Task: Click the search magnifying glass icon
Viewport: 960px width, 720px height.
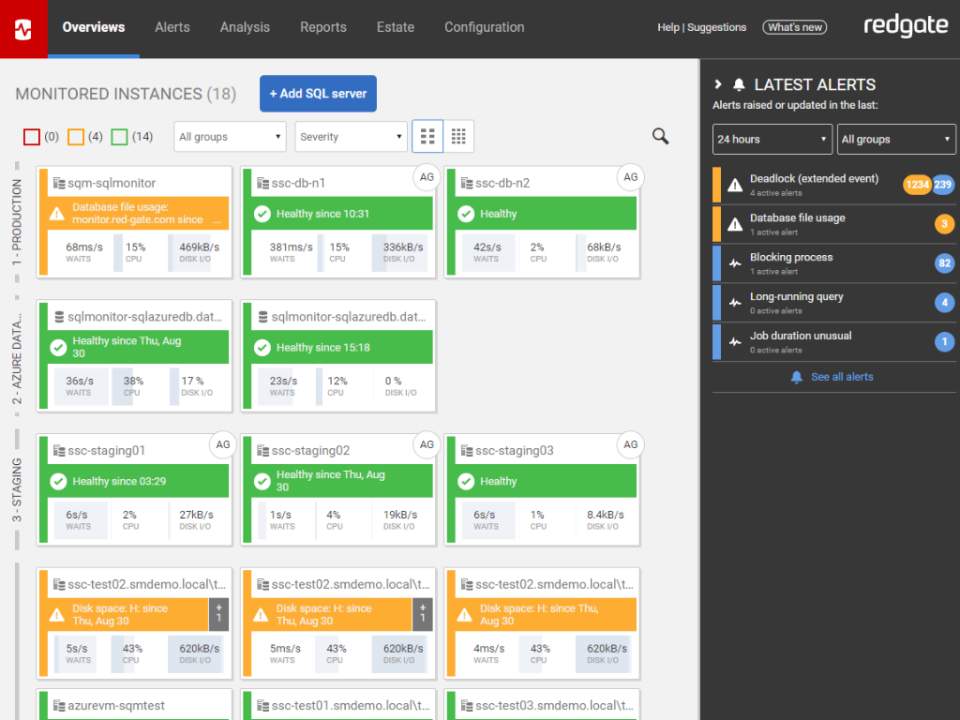Action: click(x=659, y=136)
